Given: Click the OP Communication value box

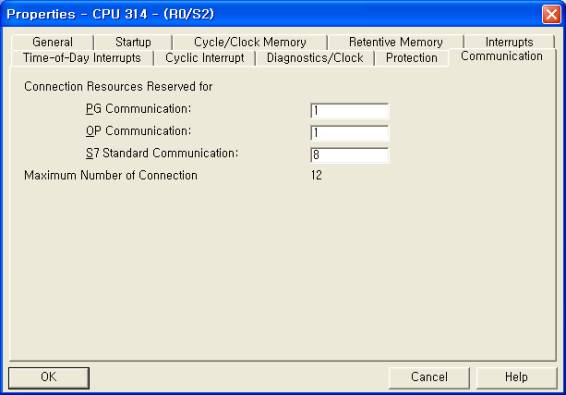Looking at the screenshot, I should (349, 133).
